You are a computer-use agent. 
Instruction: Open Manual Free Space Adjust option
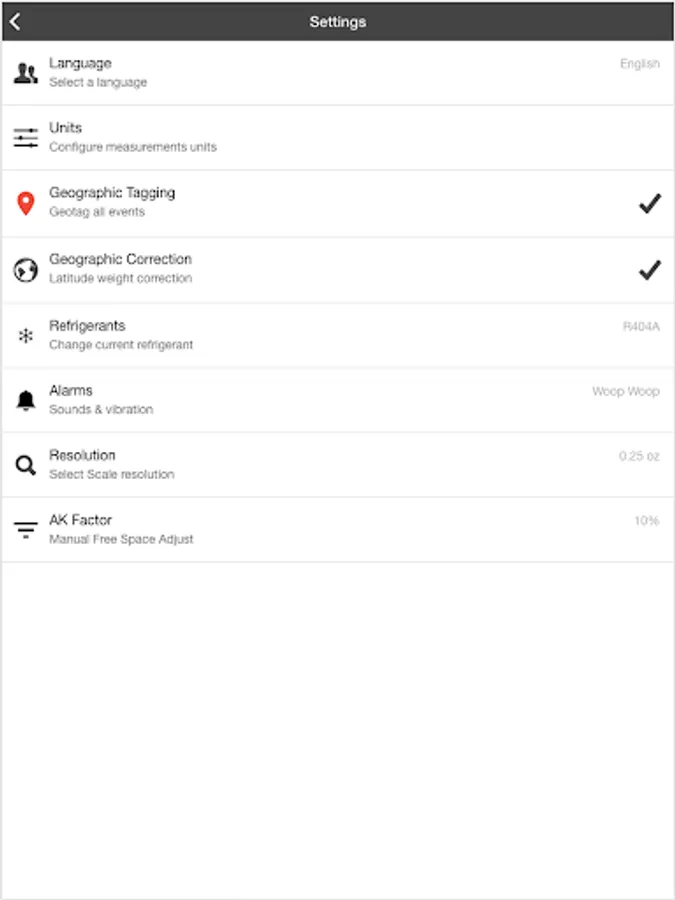tap(121, 540)
